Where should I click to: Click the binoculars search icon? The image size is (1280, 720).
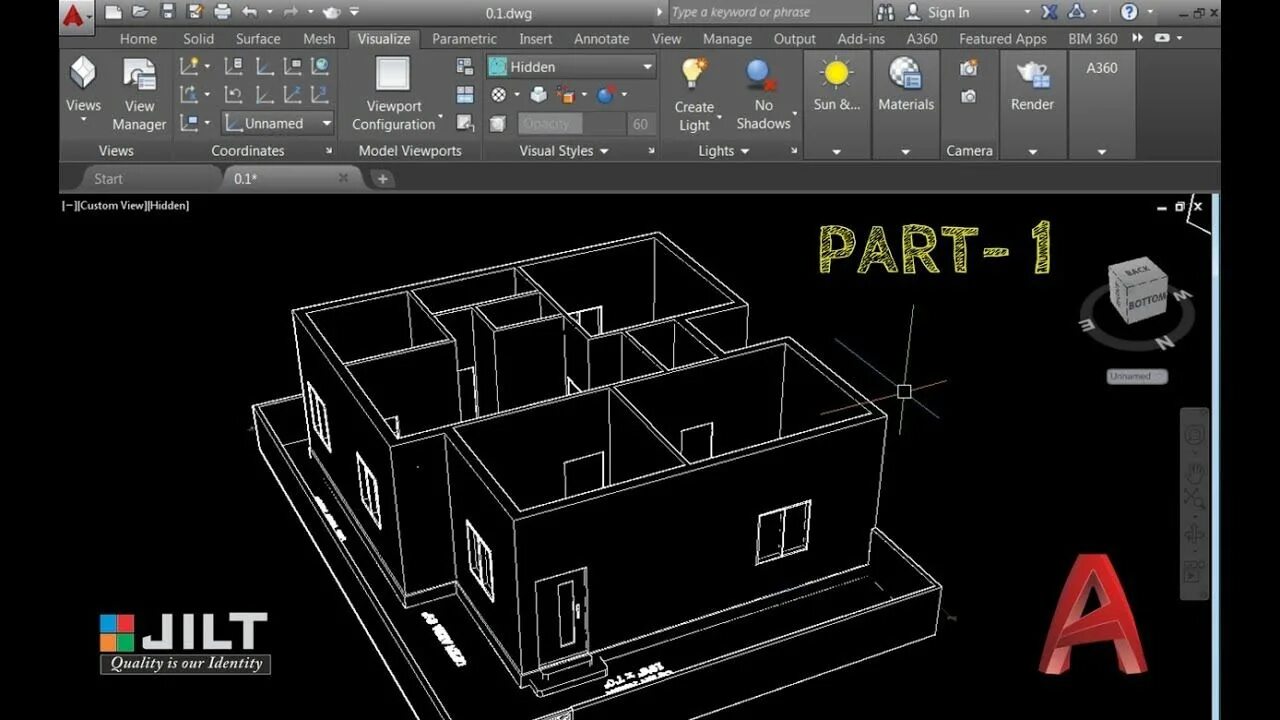coord(886,12)
